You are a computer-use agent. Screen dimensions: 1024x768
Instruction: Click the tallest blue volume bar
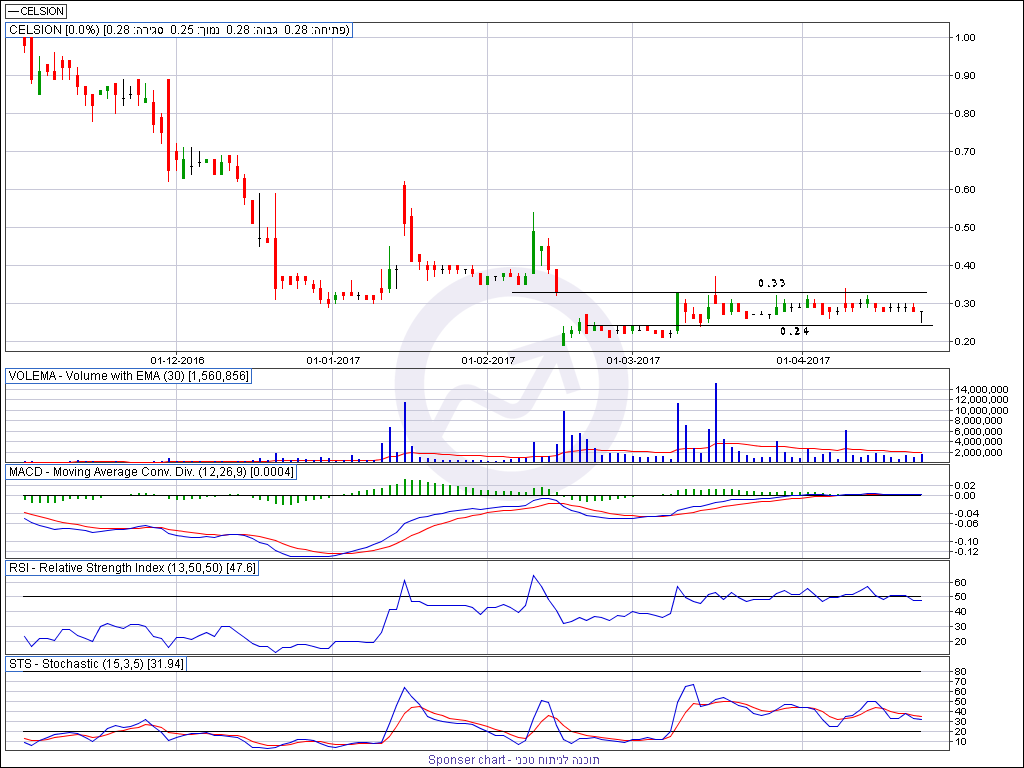pos(716,423)
